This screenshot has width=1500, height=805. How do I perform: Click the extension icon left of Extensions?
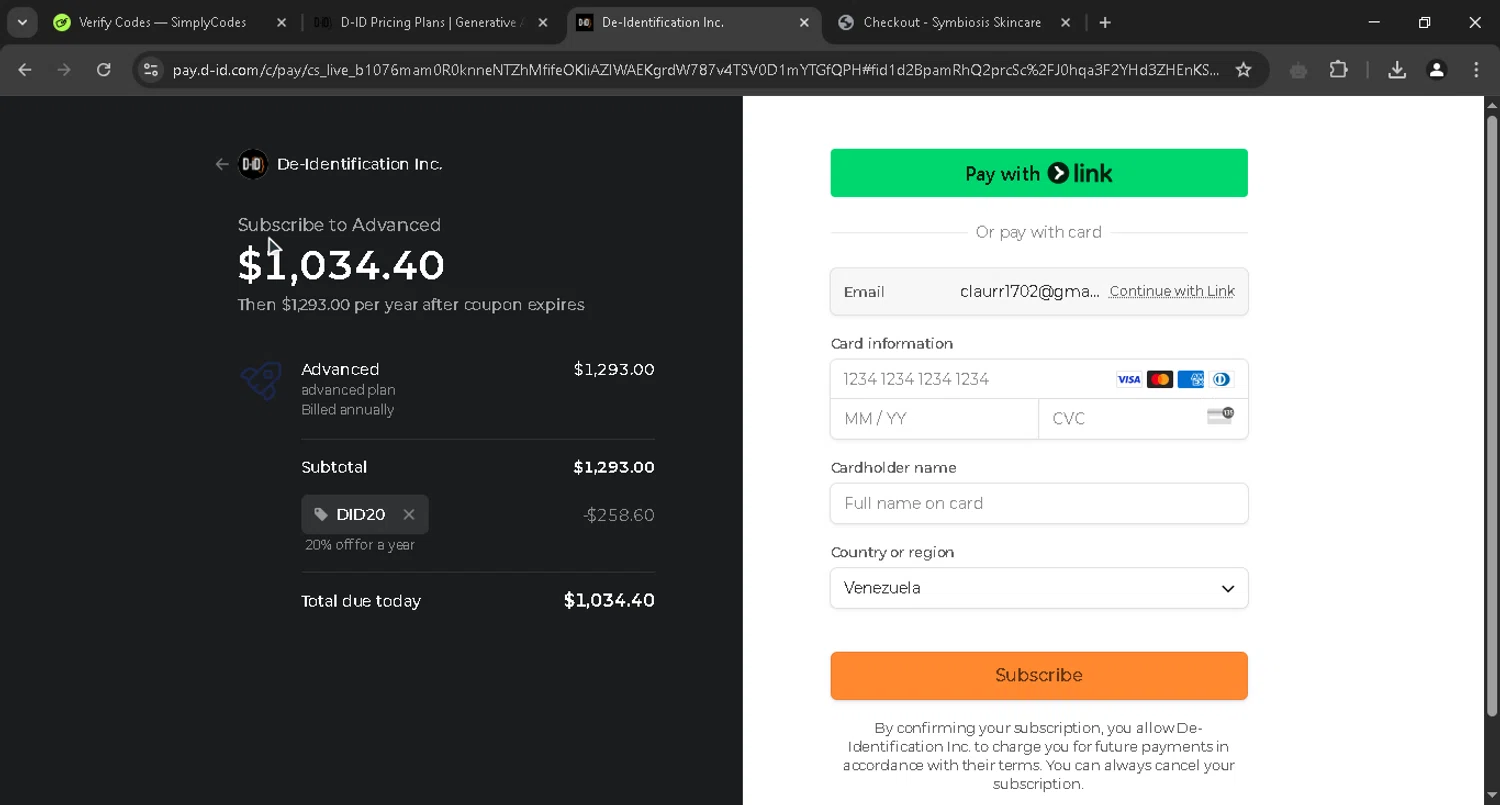tap(1298, 70)
